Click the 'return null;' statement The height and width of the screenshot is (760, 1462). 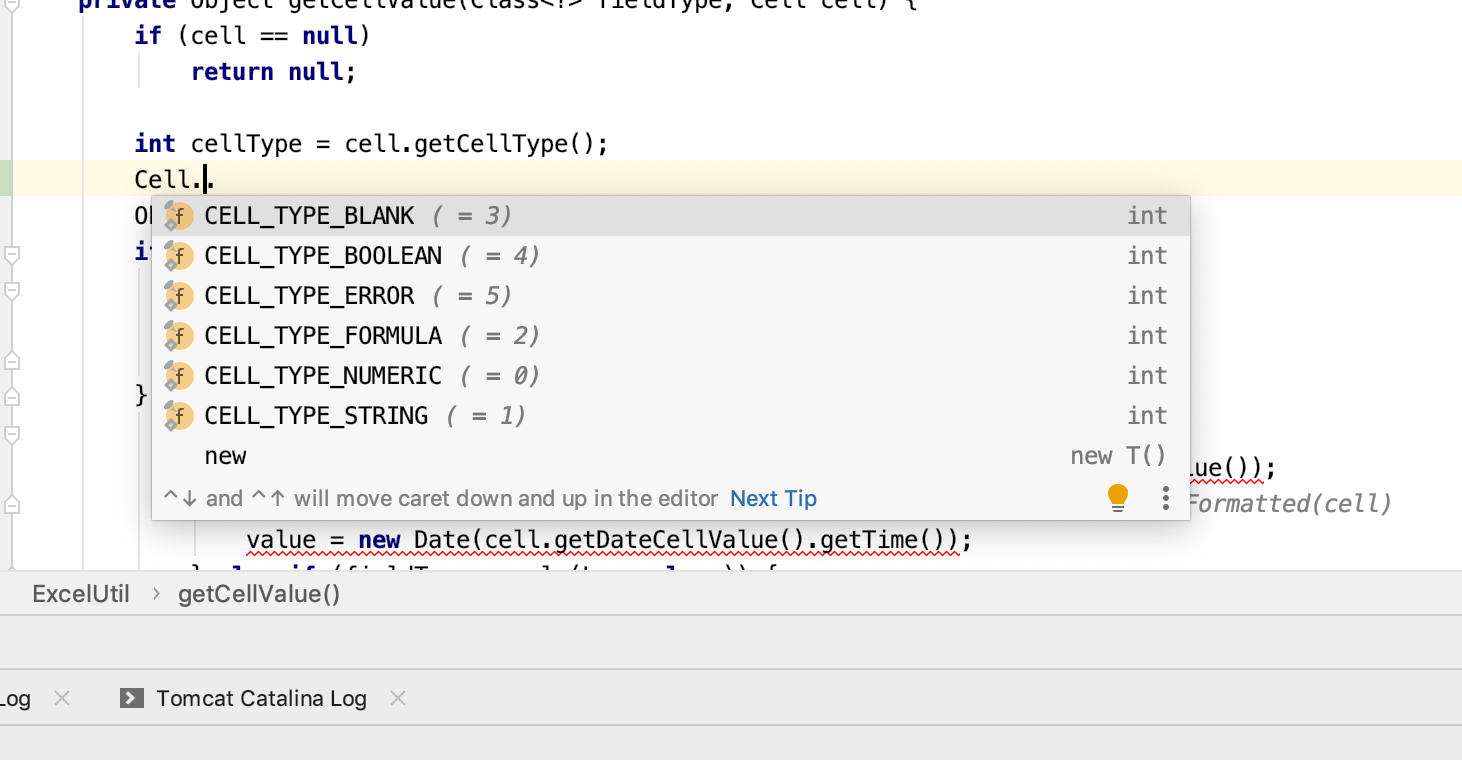pyautogui.click(x=273, y=72)
